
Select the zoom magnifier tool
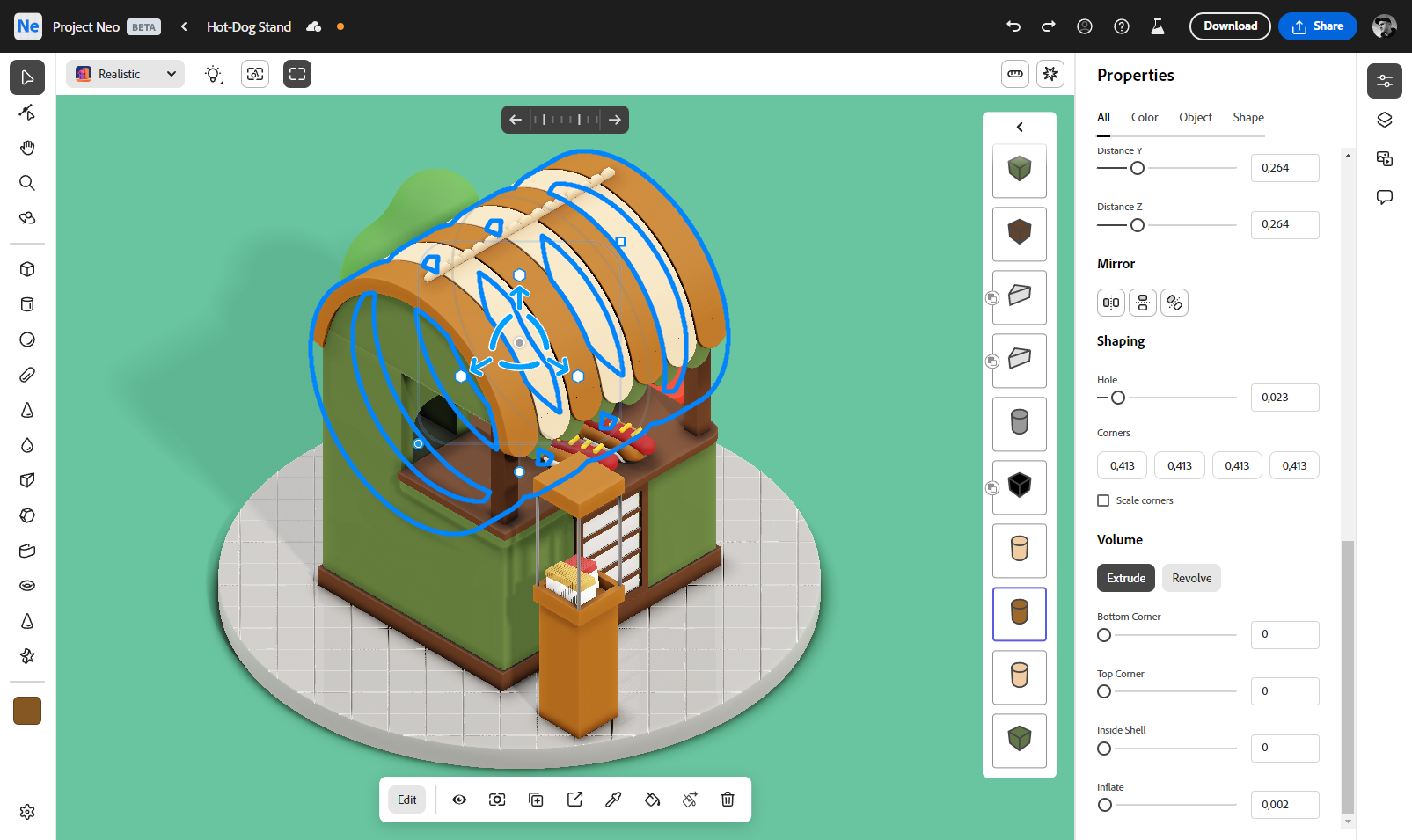pyautogui.click(x=27, y=183)
